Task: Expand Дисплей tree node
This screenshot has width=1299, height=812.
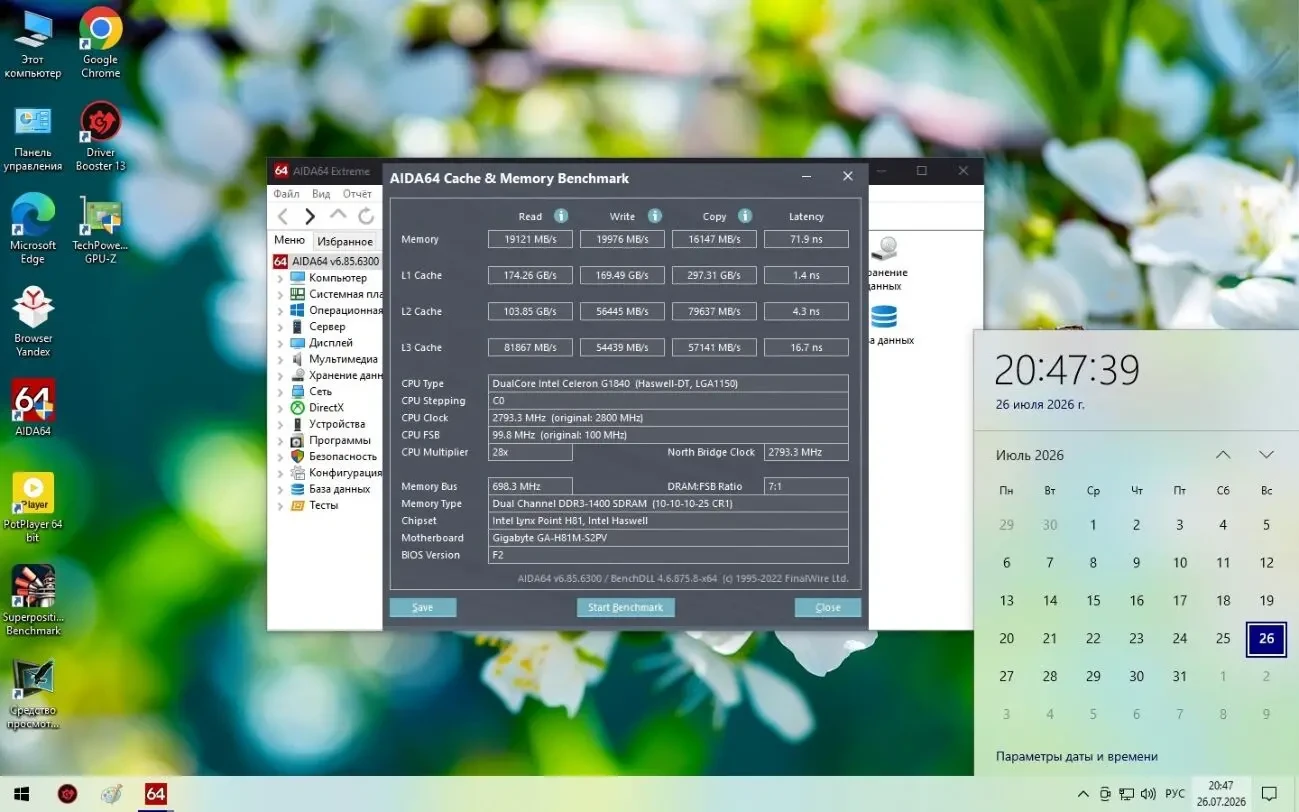Action: (281, 343)
